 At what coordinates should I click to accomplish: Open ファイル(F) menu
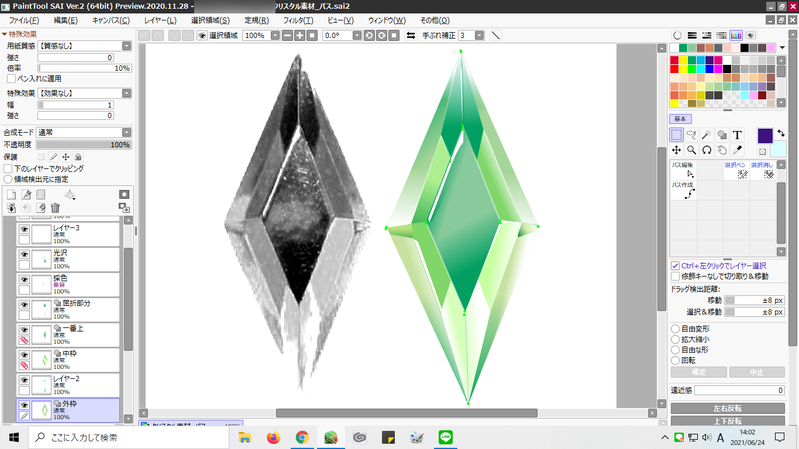pos(24,20)
